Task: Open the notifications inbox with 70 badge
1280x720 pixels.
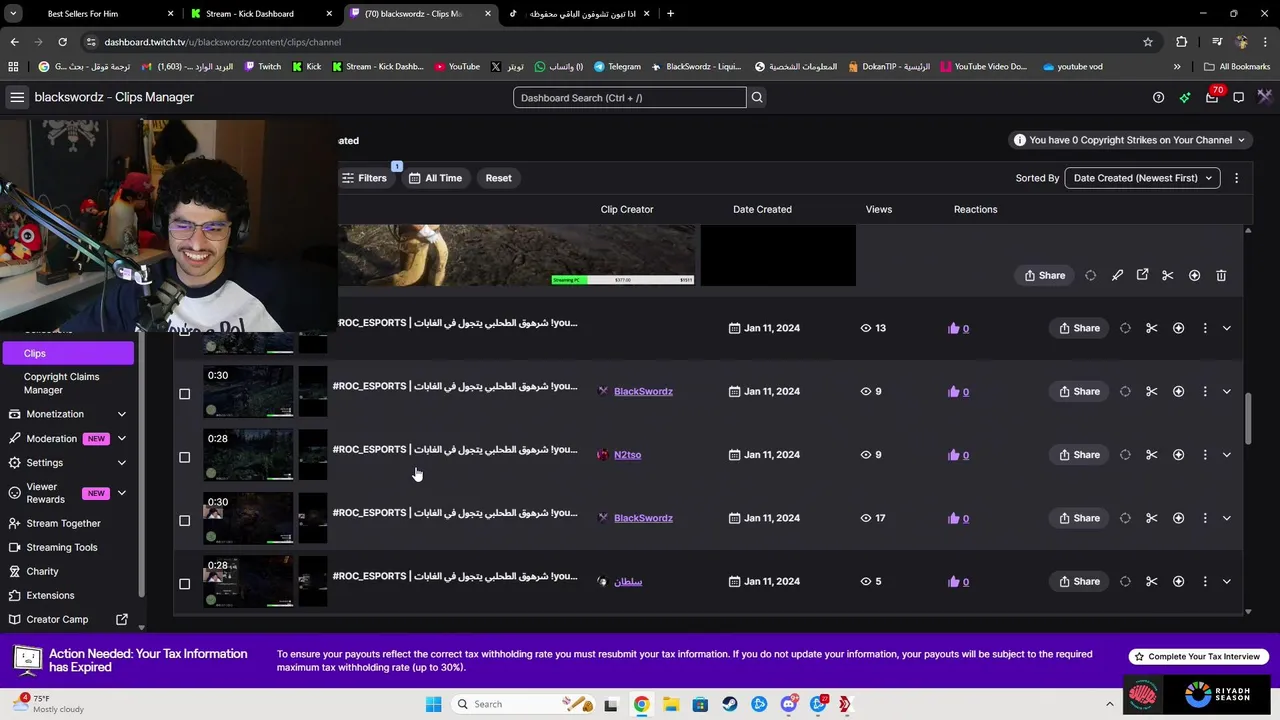Action: 1212,97
